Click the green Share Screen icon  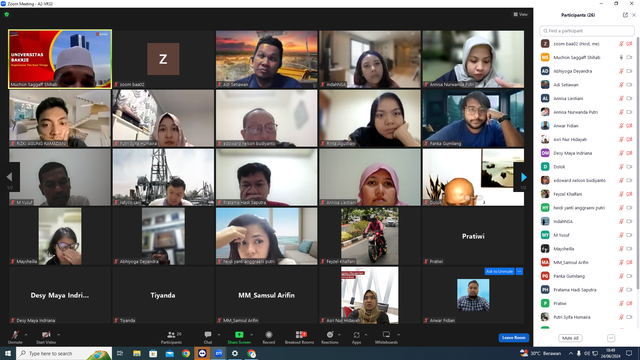point(239,335)
